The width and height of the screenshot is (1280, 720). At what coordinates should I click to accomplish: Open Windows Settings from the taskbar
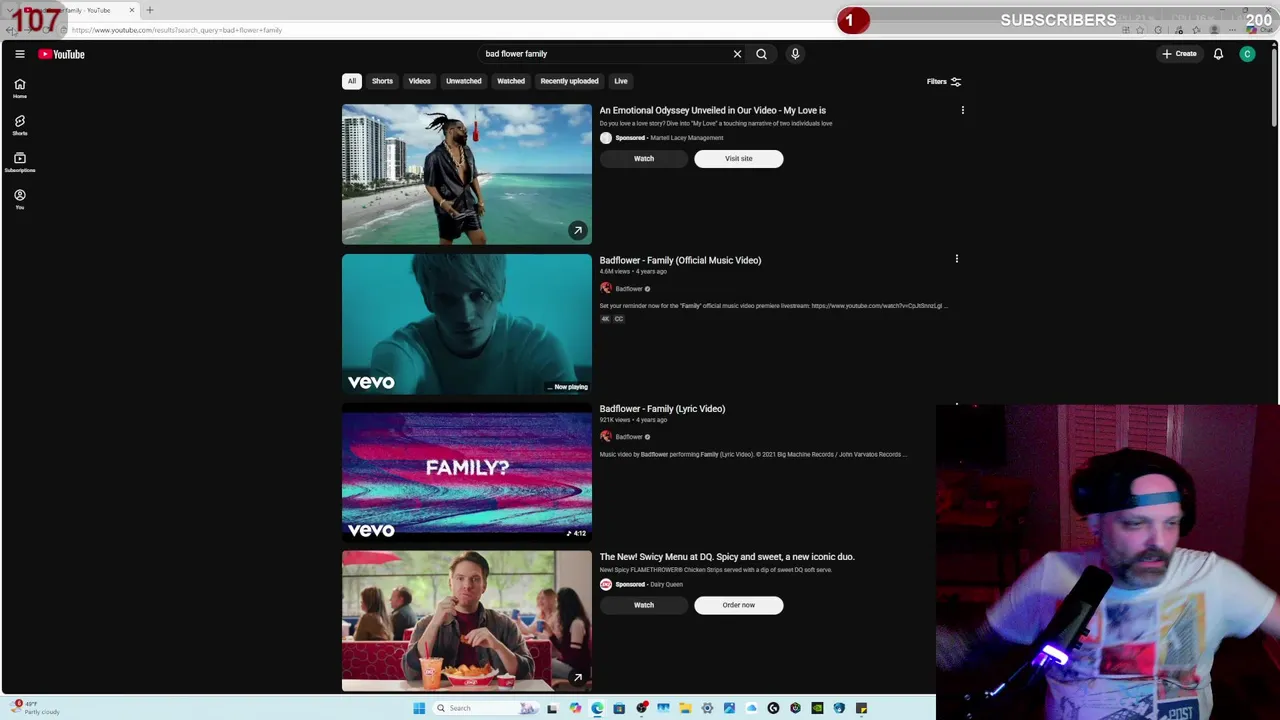[x=707, y=708]
